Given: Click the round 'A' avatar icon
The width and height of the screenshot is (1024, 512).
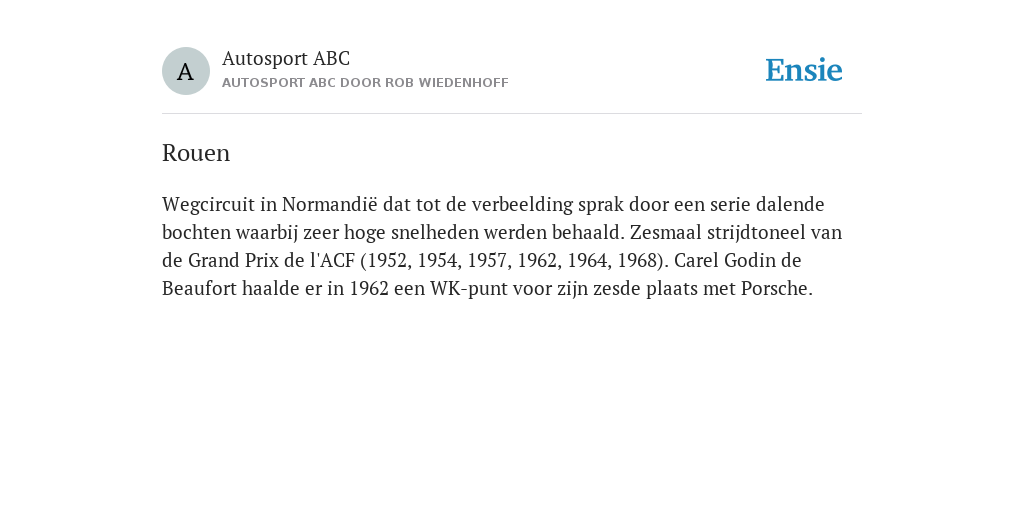Looking at the screenshot, I should (185, 71).
